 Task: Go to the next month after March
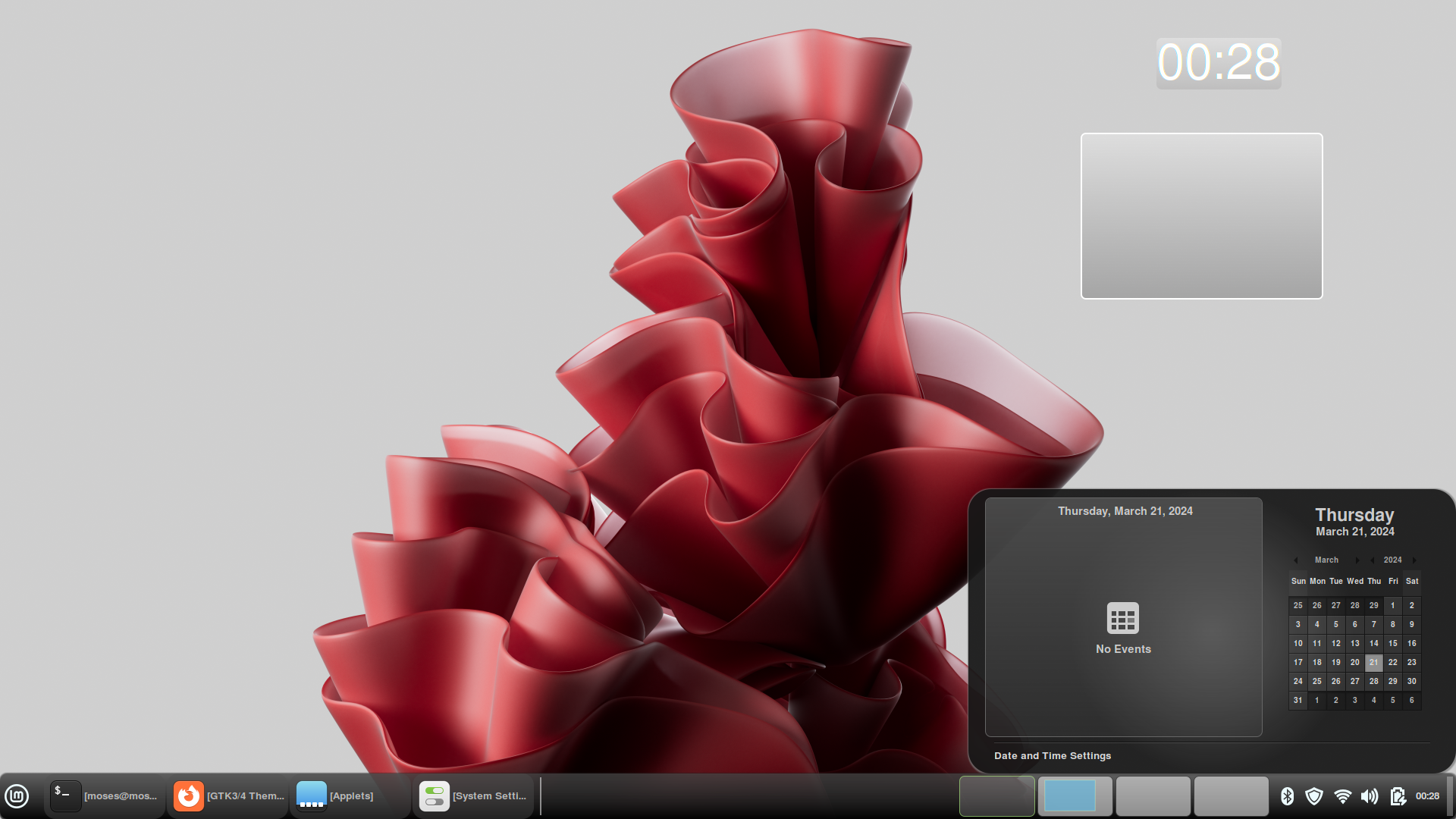pos(1357,560)
